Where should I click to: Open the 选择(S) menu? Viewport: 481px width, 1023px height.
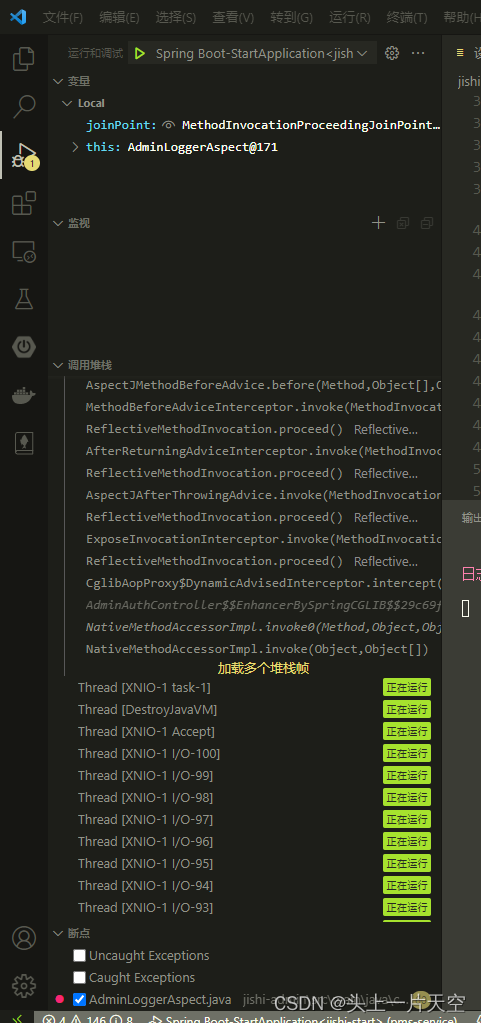coord(176,18)
